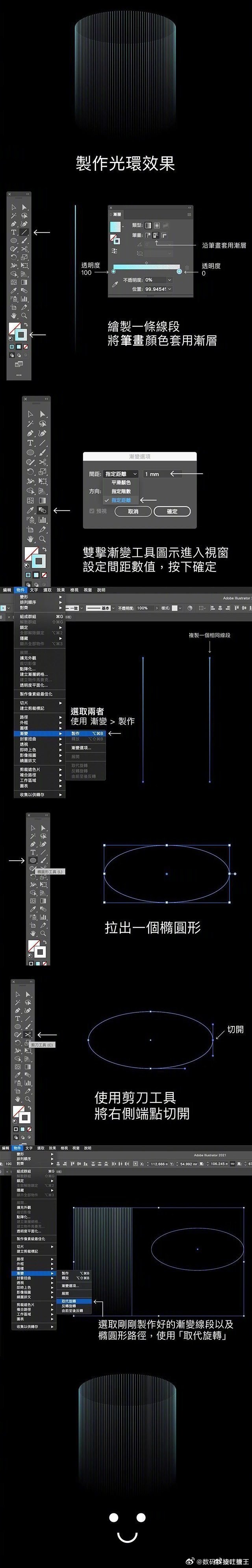Toggle freeform gradient type in 漸層 panel
Viewport: 252px width, 1568px height.
coord(165,225)
